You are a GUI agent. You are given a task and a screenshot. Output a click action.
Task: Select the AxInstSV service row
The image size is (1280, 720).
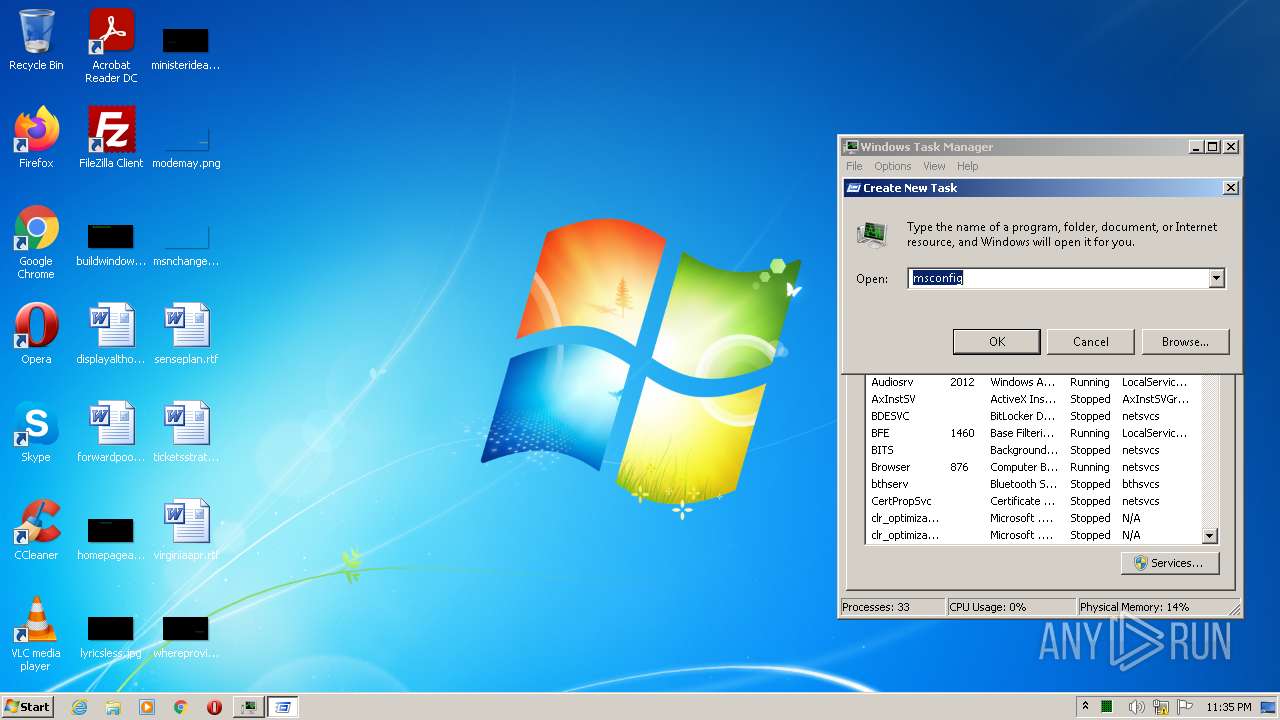(x=1034, y=399)
